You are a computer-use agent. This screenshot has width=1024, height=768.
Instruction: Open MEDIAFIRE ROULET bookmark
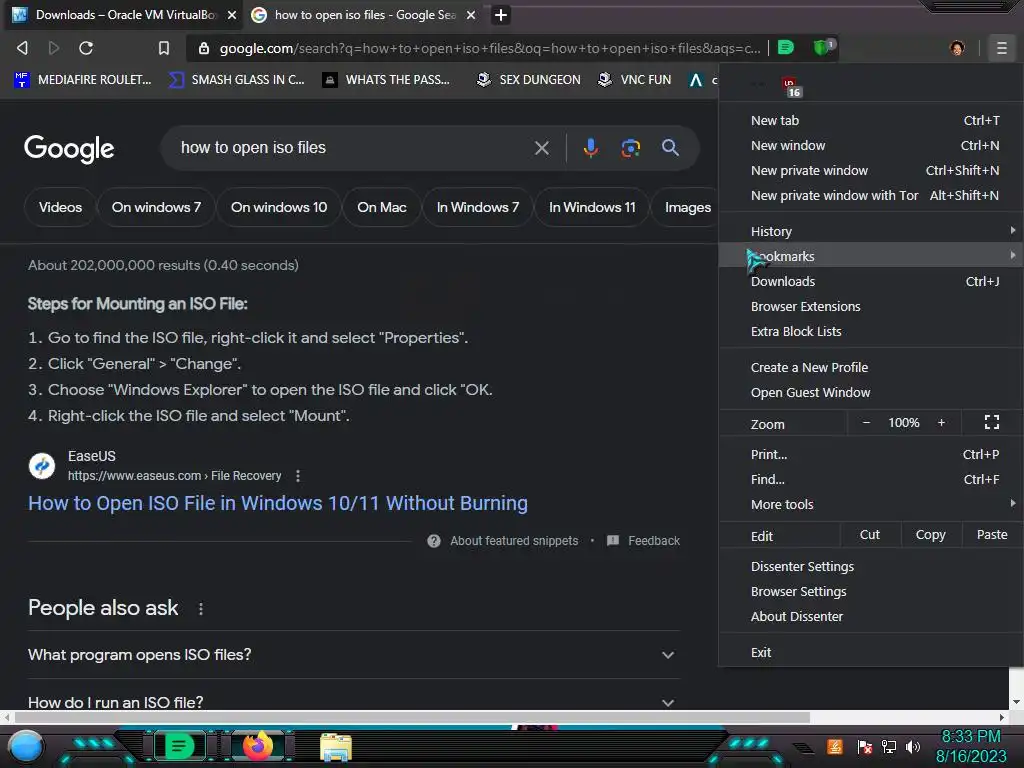83,80
